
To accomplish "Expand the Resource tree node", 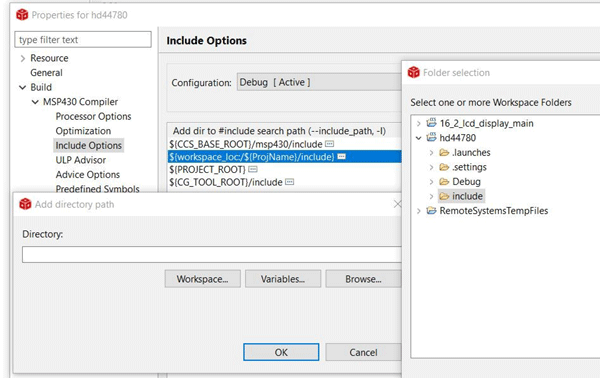I will point(23,58).
